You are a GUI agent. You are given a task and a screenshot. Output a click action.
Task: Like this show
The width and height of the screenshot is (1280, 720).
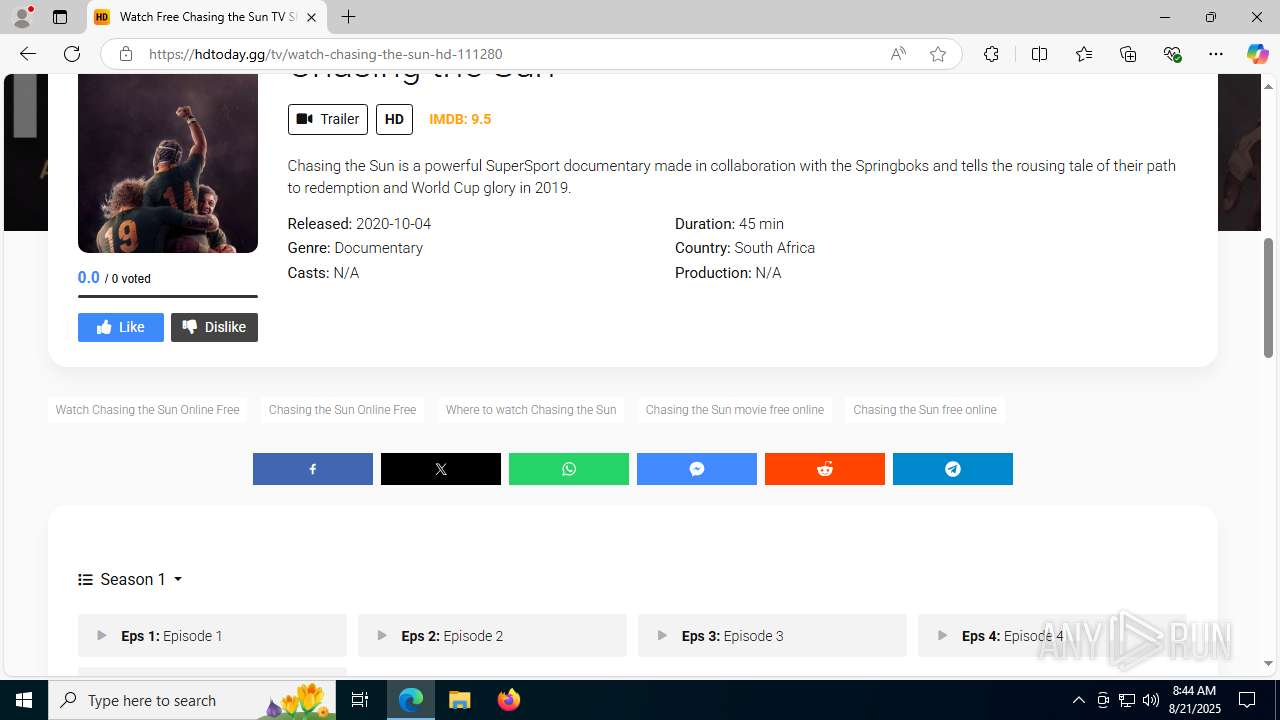121,327
